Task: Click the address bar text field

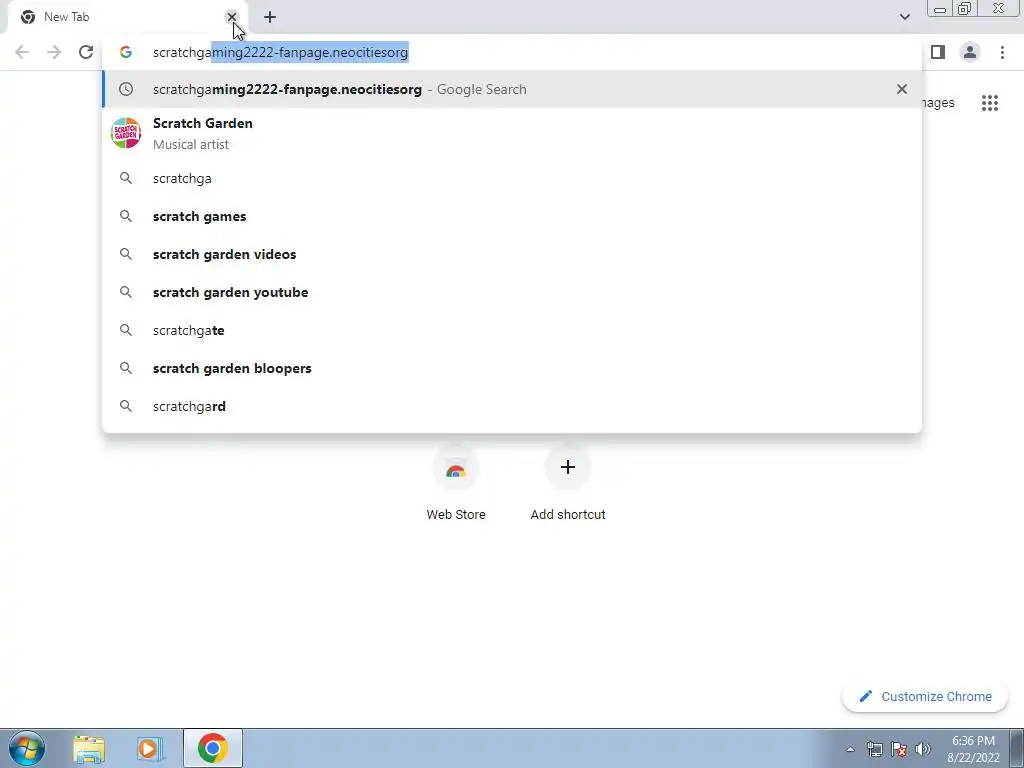Action: (x=512, y=52)
